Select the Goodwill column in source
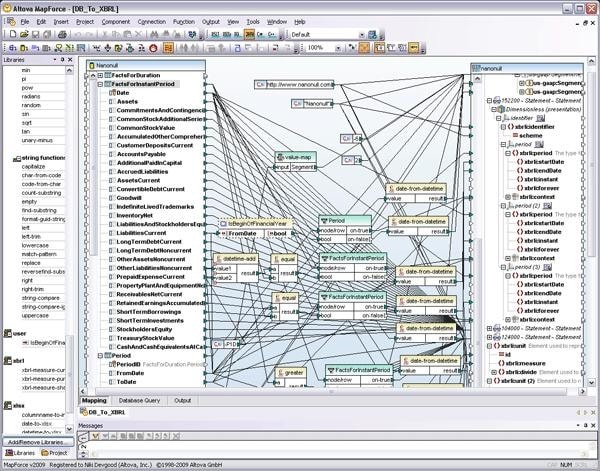The width and height of the screenshot is (600, 471). 129,198
